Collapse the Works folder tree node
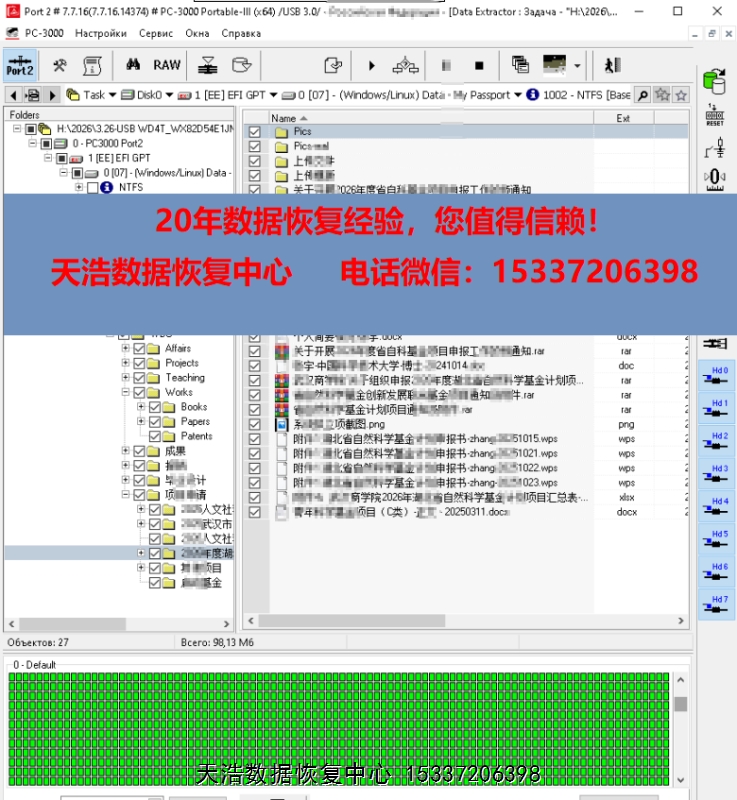The width and height of the screenshot is (737, 800). click(126, 393)
